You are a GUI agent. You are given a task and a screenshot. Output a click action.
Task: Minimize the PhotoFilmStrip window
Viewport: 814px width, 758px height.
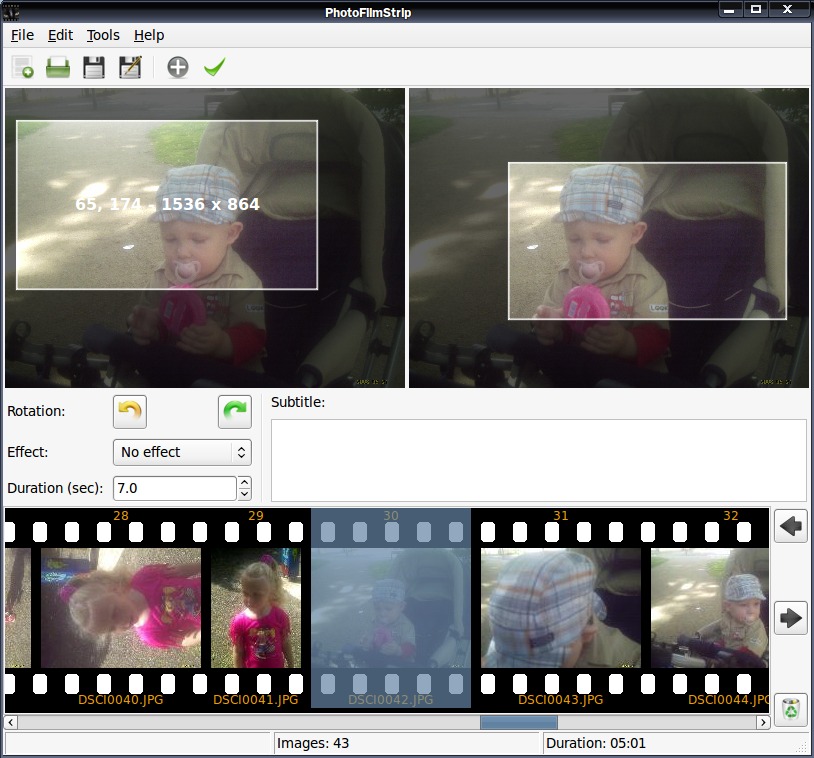729,10
